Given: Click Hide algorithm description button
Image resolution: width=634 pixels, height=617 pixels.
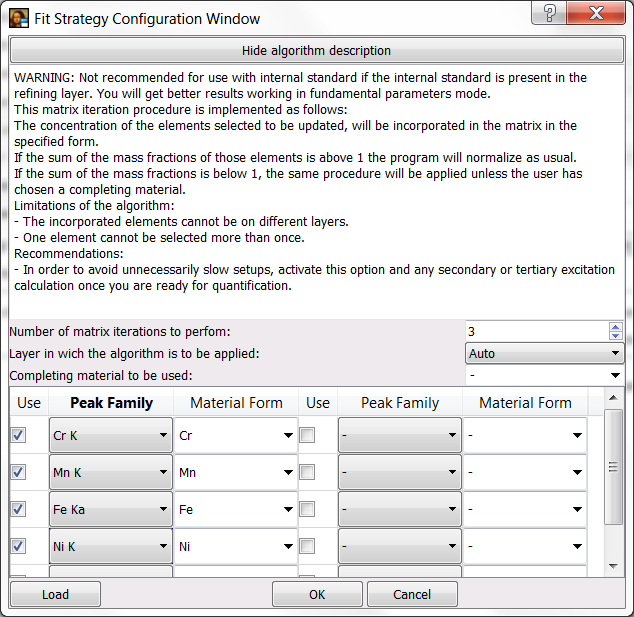Looking at the screenshot, I should (x=316, y=50).
